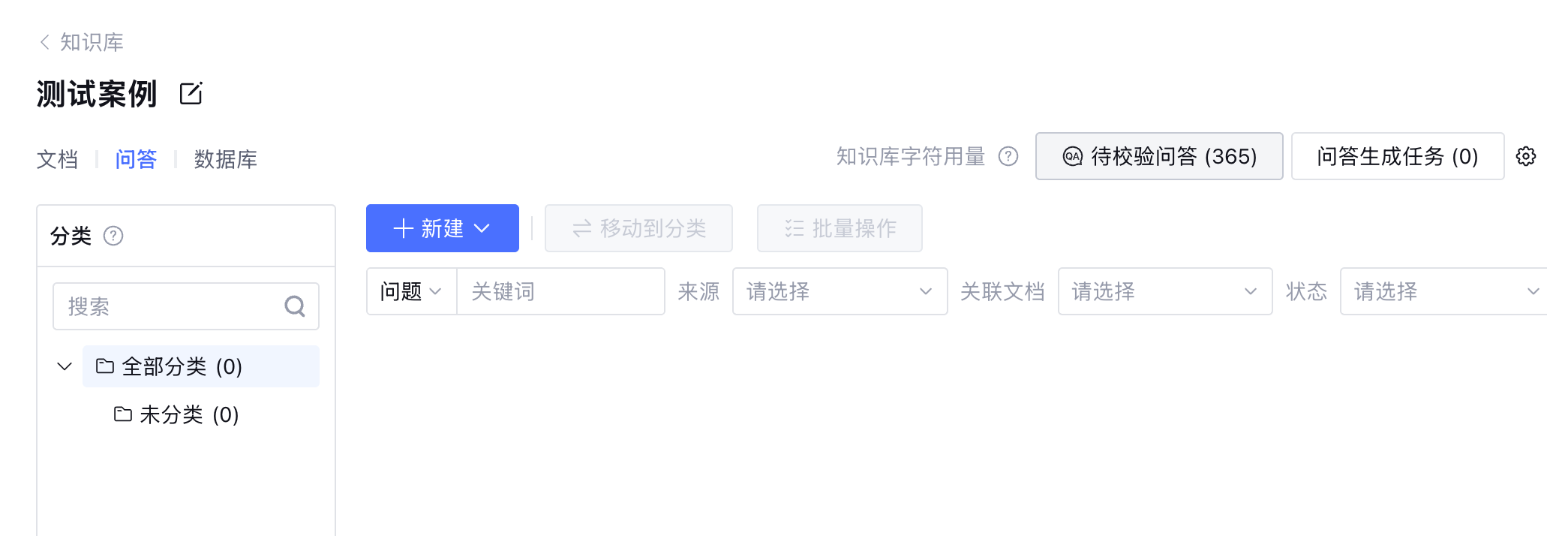Viewport: 1568px width, 536px height.
Task: Click the folder icon for 未分类
Action: [123, 414]
